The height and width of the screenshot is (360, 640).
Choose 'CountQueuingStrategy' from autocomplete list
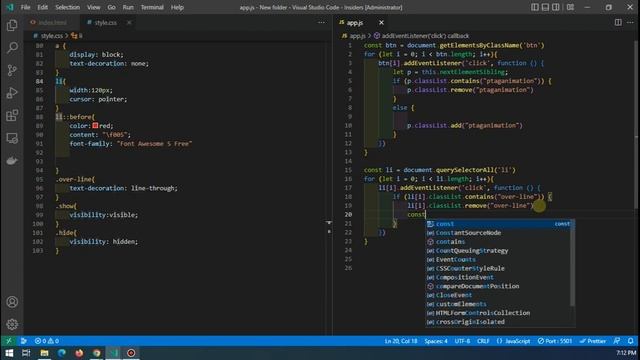coord(498,251)
